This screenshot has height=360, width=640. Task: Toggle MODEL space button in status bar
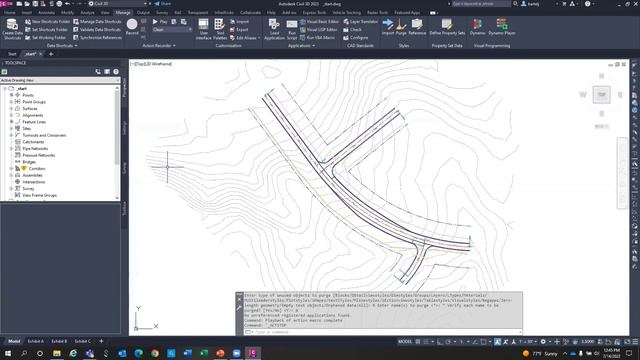coord(405,342)
